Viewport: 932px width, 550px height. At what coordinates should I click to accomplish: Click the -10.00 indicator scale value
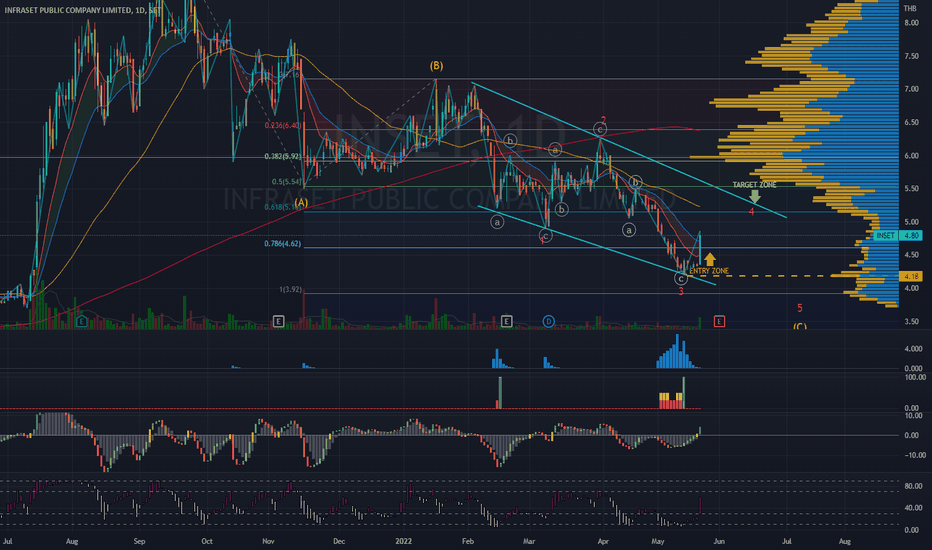(x=915, y=455)
